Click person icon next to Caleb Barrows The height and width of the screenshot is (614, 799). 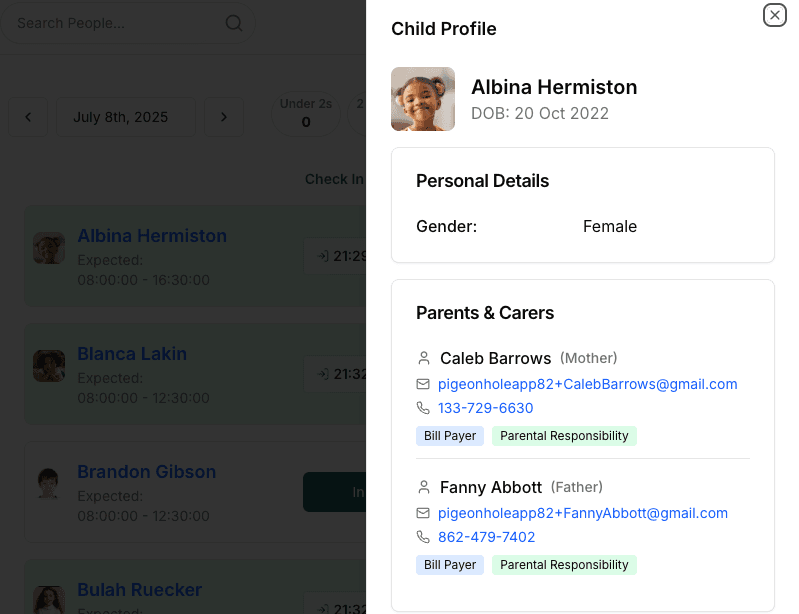pyautogui.click(x=423, y=358)
